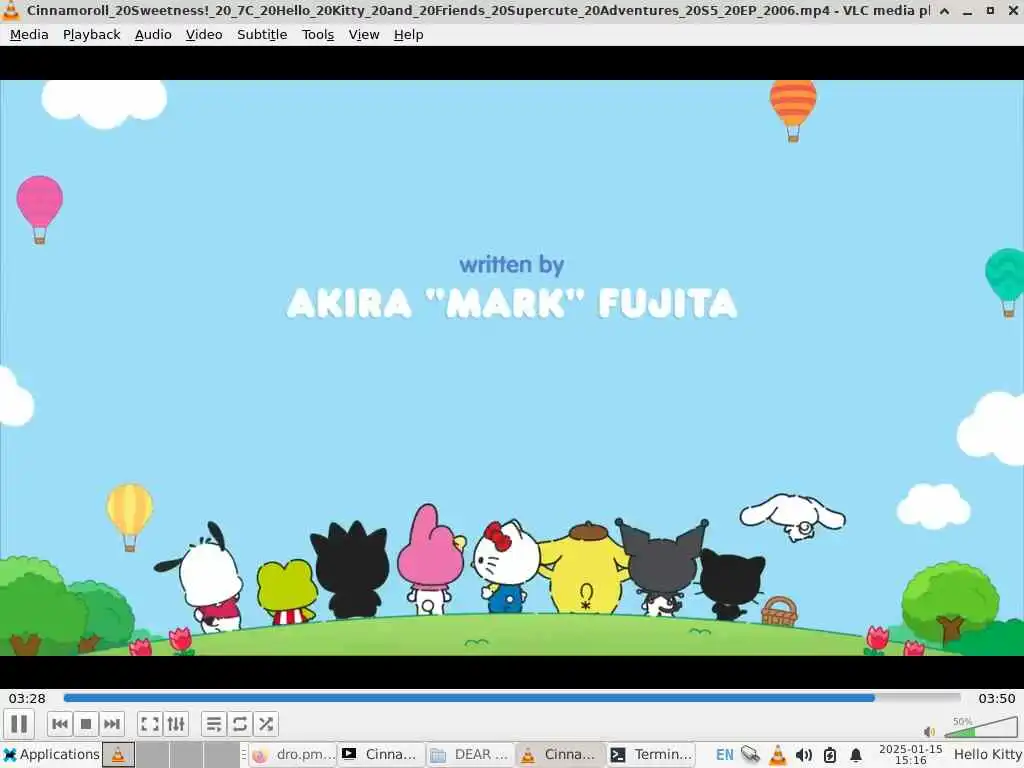This screenshot has width=1024, height=768.
Task: Open the Applications menu in taskbar
Action: pos(51,755)
